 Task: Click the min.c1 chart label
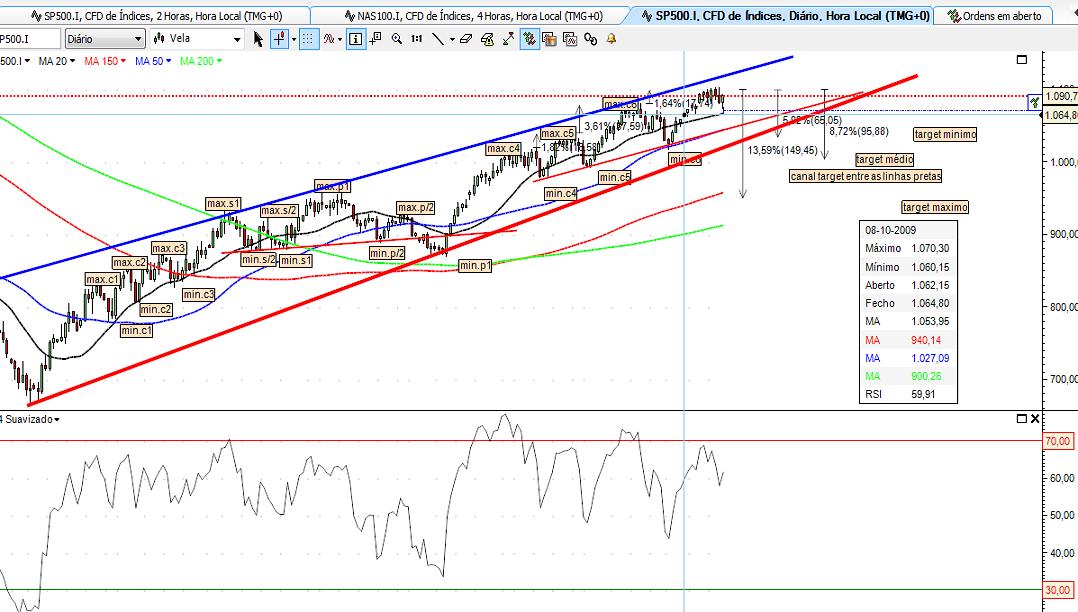point(136,331)
